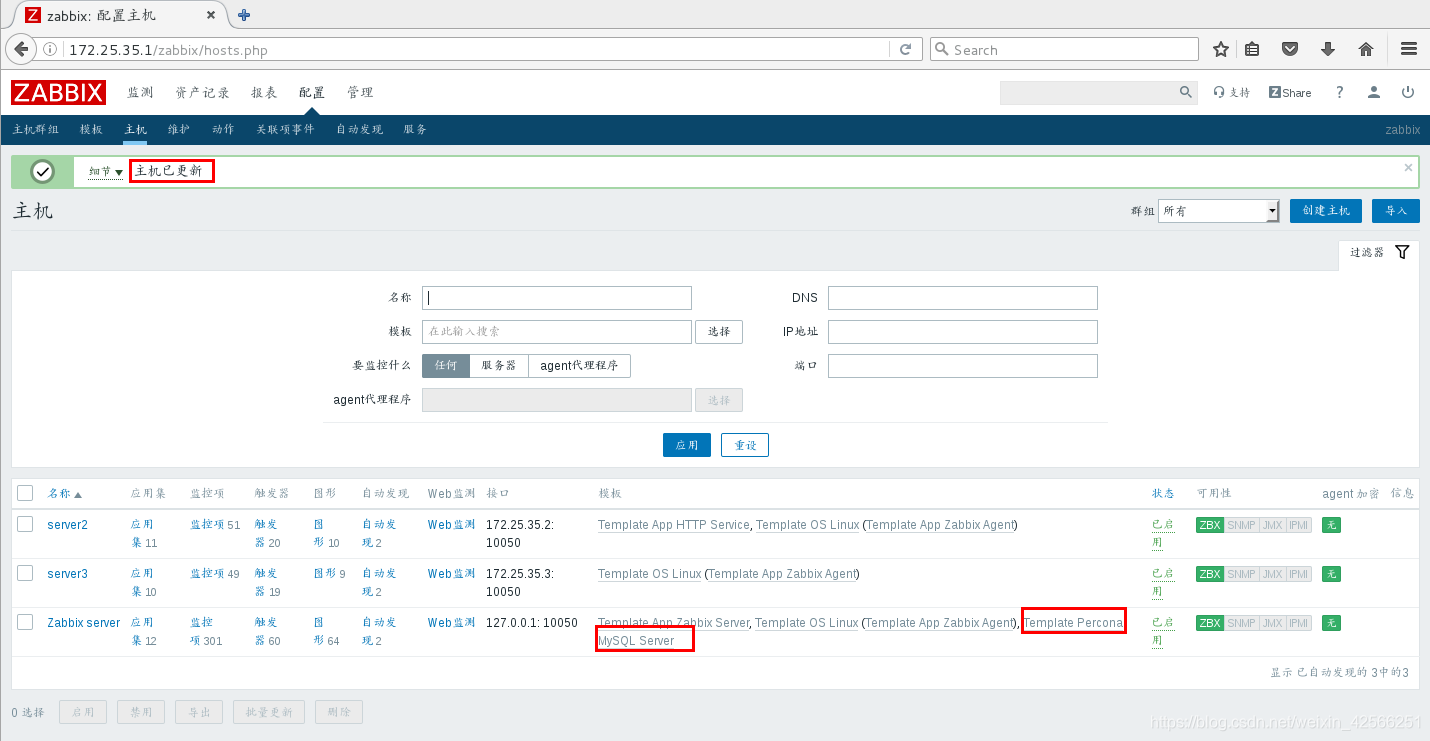The width and height of the screenshot is (1430, 741).
Task: Open the 群组 dropdown showing 所有
Action: [x=1219, y=210]
